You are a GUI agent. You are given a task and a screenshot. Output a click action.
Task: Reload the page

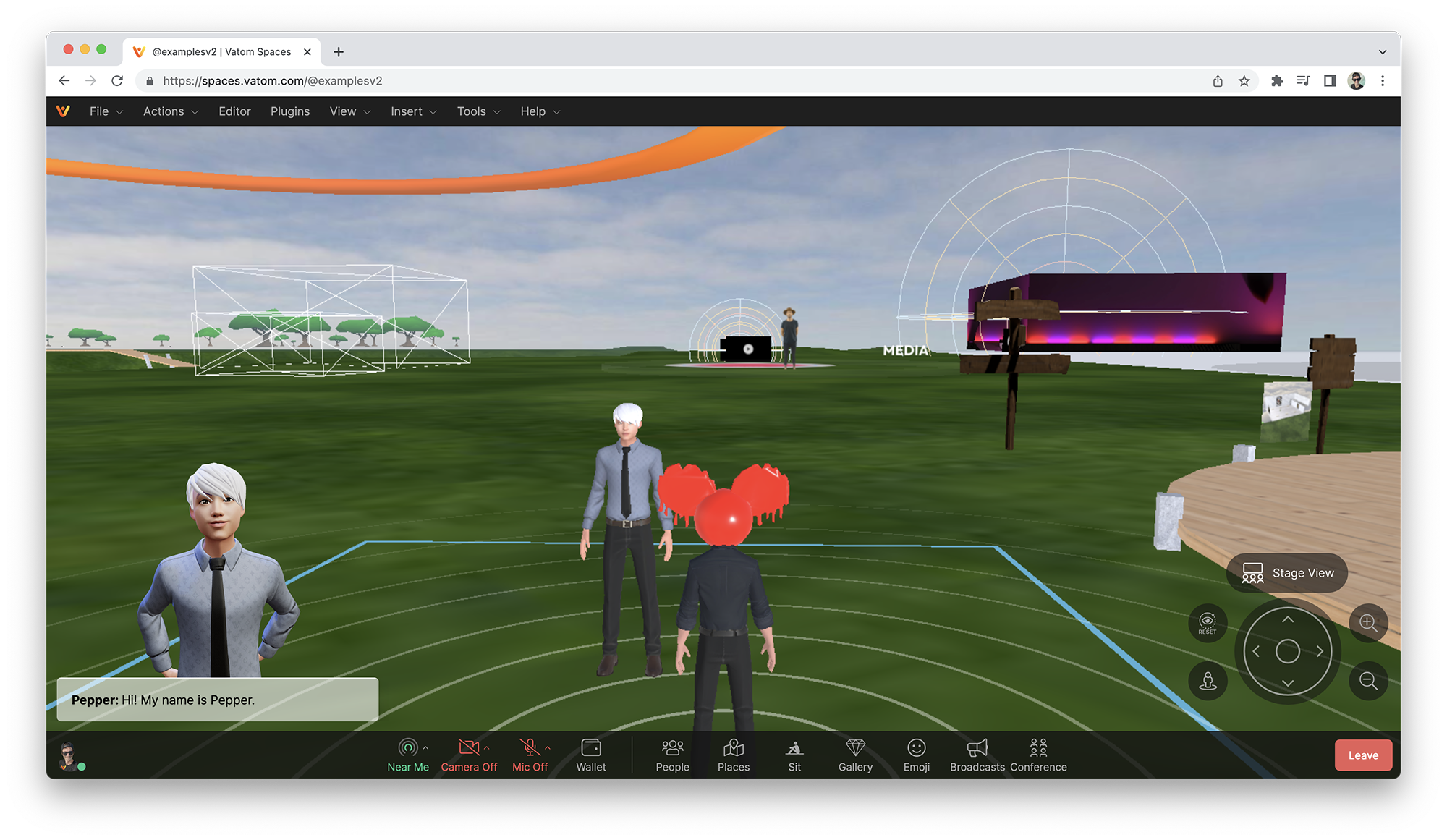click(117, 81)
